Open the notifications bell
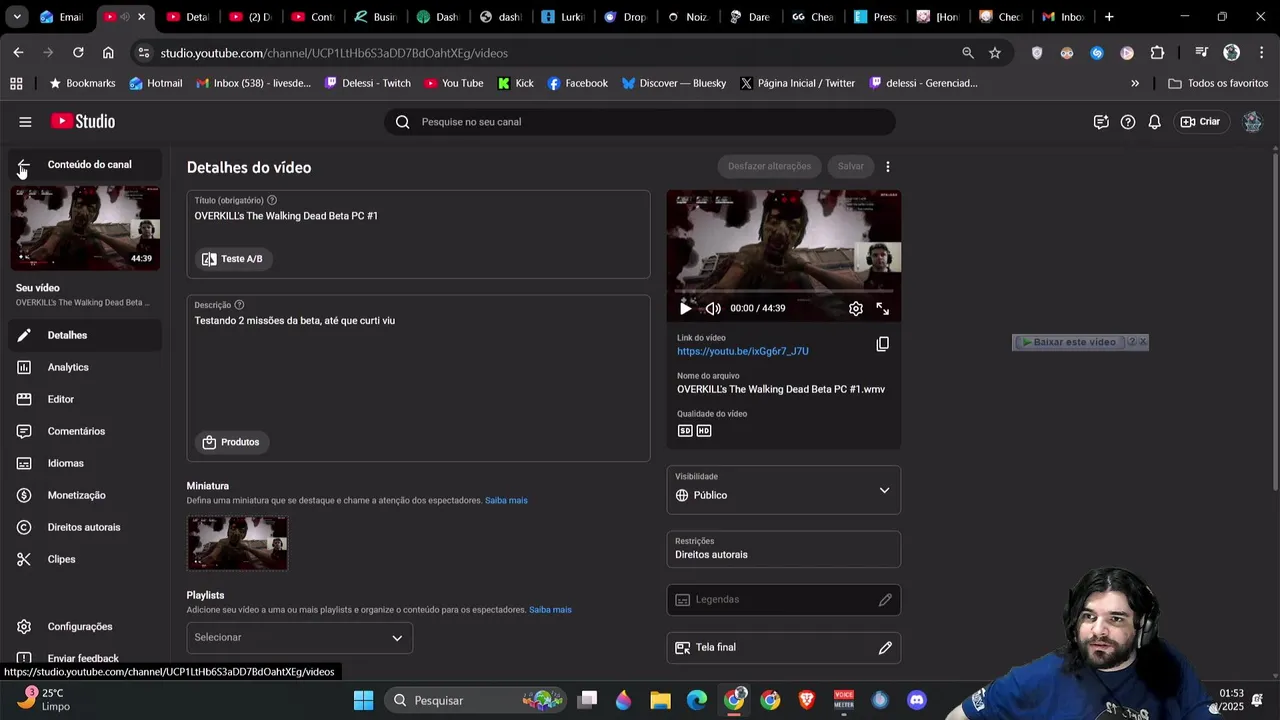Image resolution: width=1280 pixels, height=720 pixels. pos(1155,122)
